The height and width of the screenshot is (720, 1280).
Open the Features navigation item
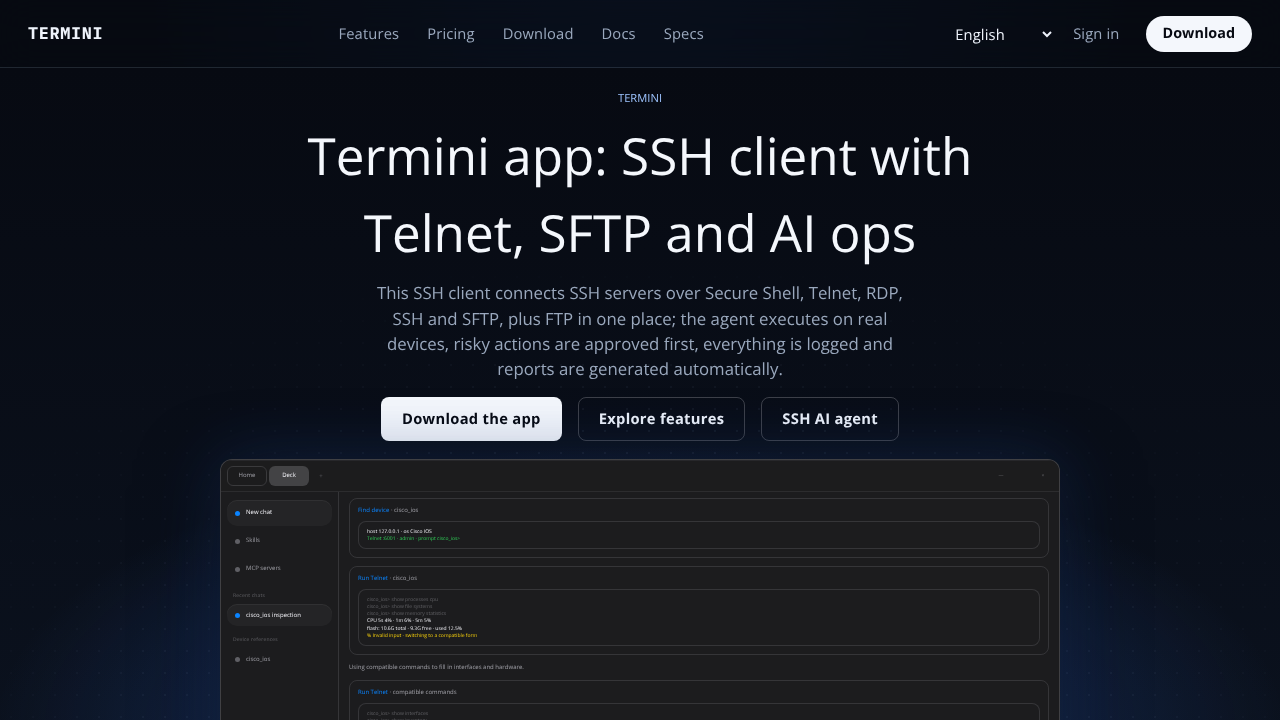click(x=369, y=34)
